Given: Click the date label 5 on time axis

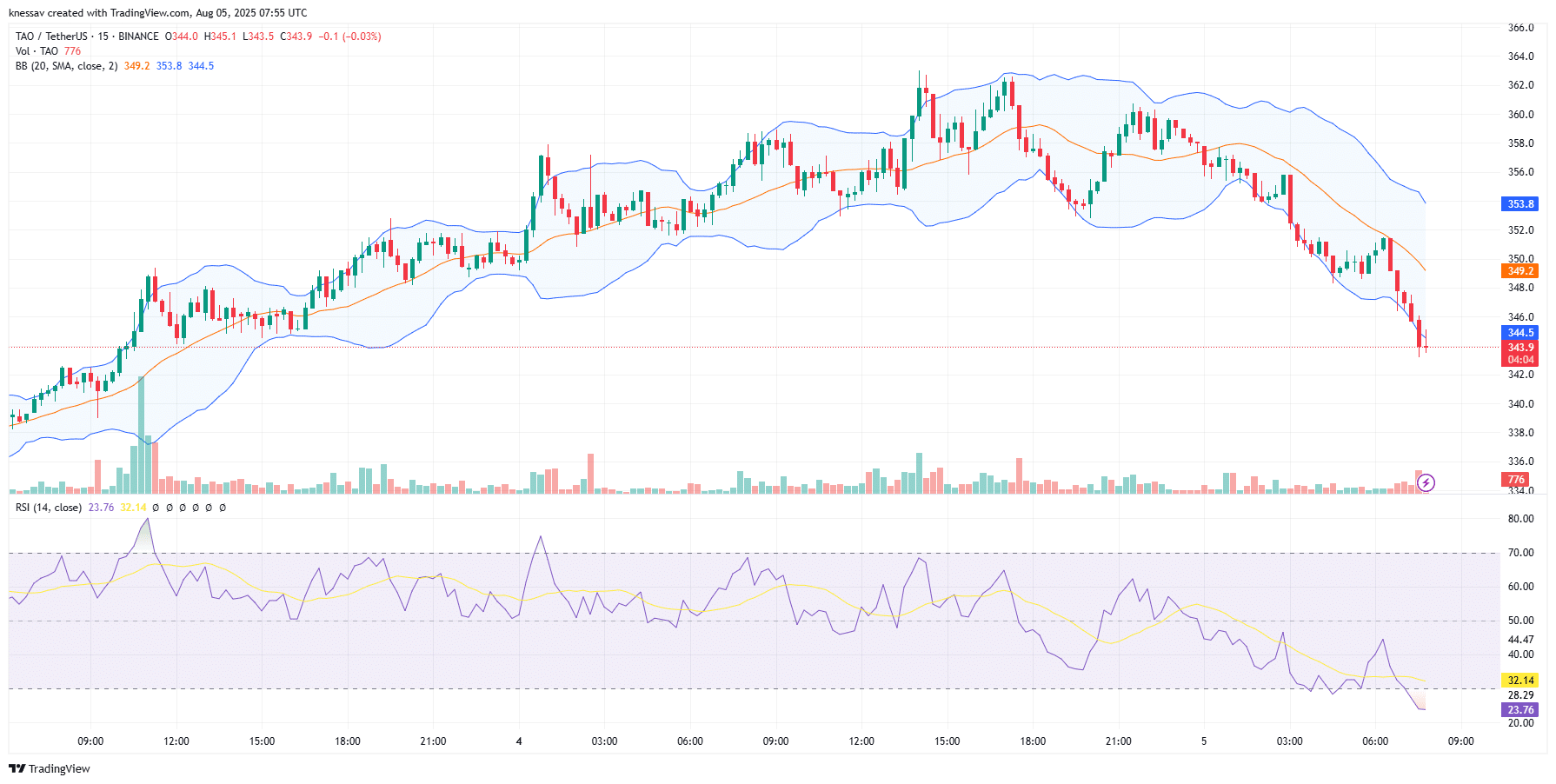Looking at the screenshot, I should click(1204, 741).
